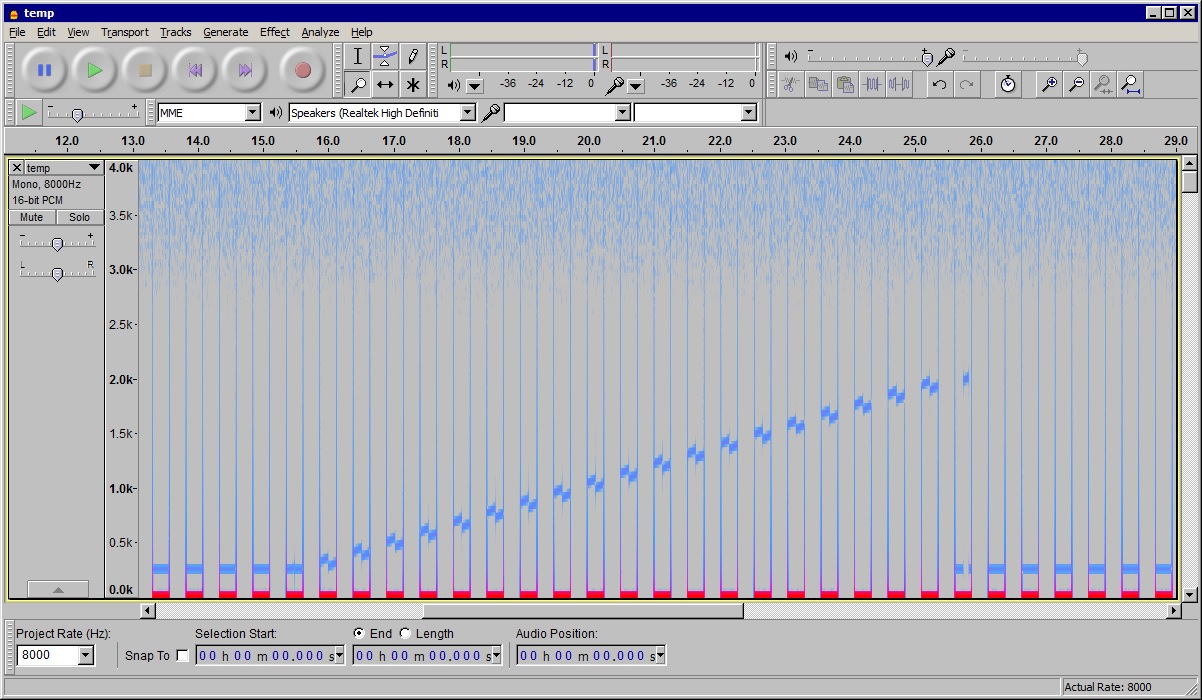The width and height of the screenshot is (1202, 700).
Task: Select the Multi-Tool asterisk mode
Action: 413,85
